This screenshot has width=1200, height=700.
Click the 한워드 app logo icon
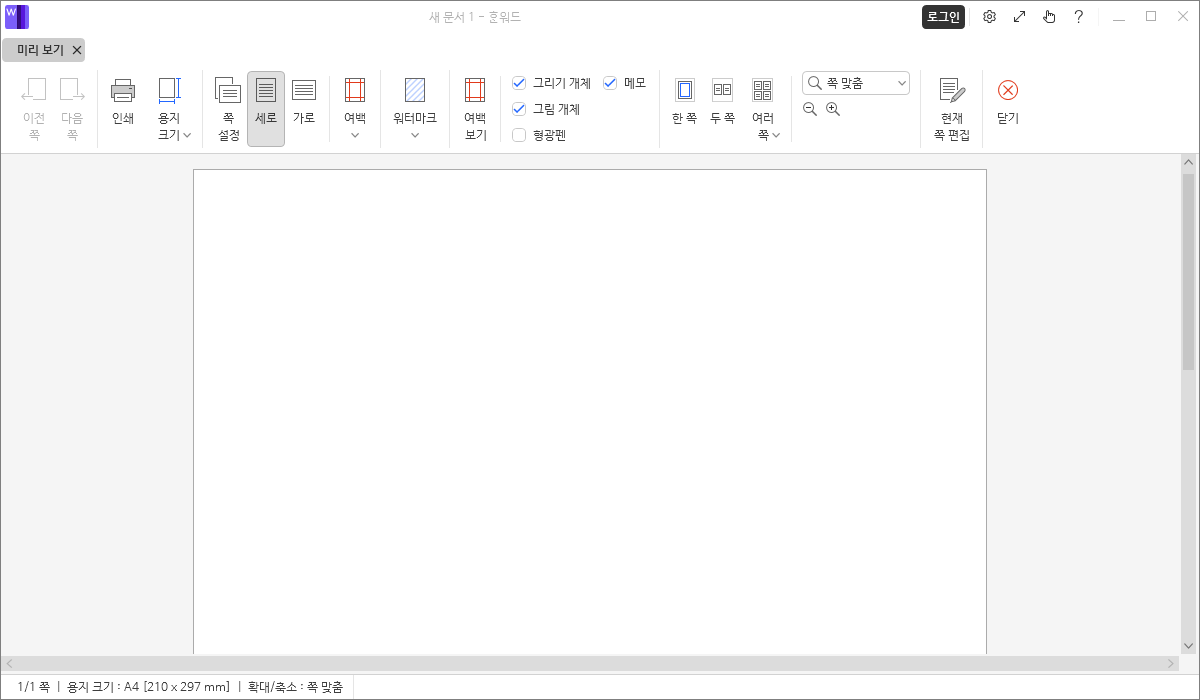tap(17, 17)
